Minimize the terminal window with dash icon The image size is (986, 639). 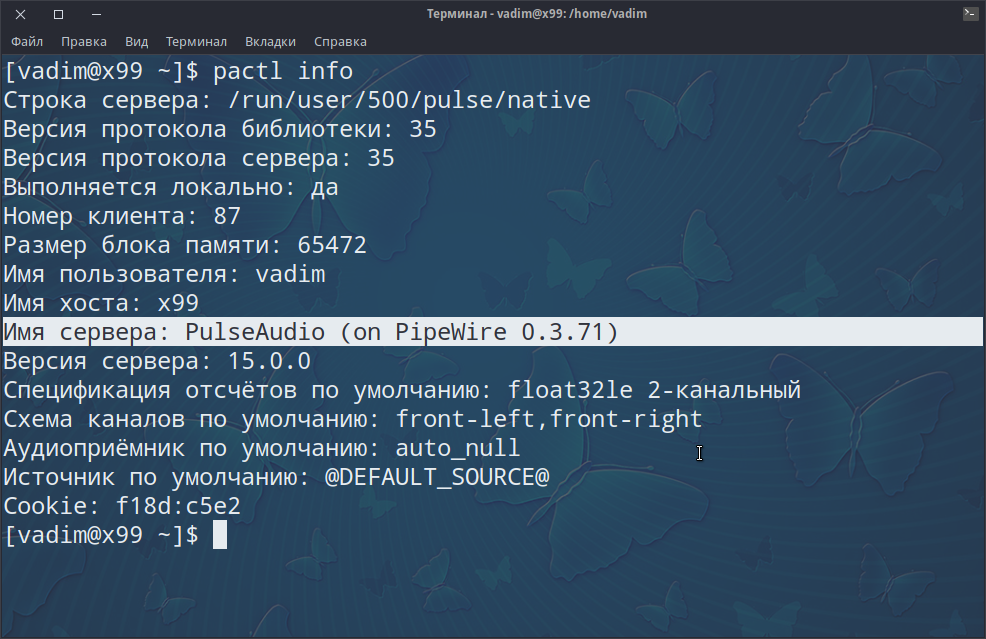click(96, 14)
